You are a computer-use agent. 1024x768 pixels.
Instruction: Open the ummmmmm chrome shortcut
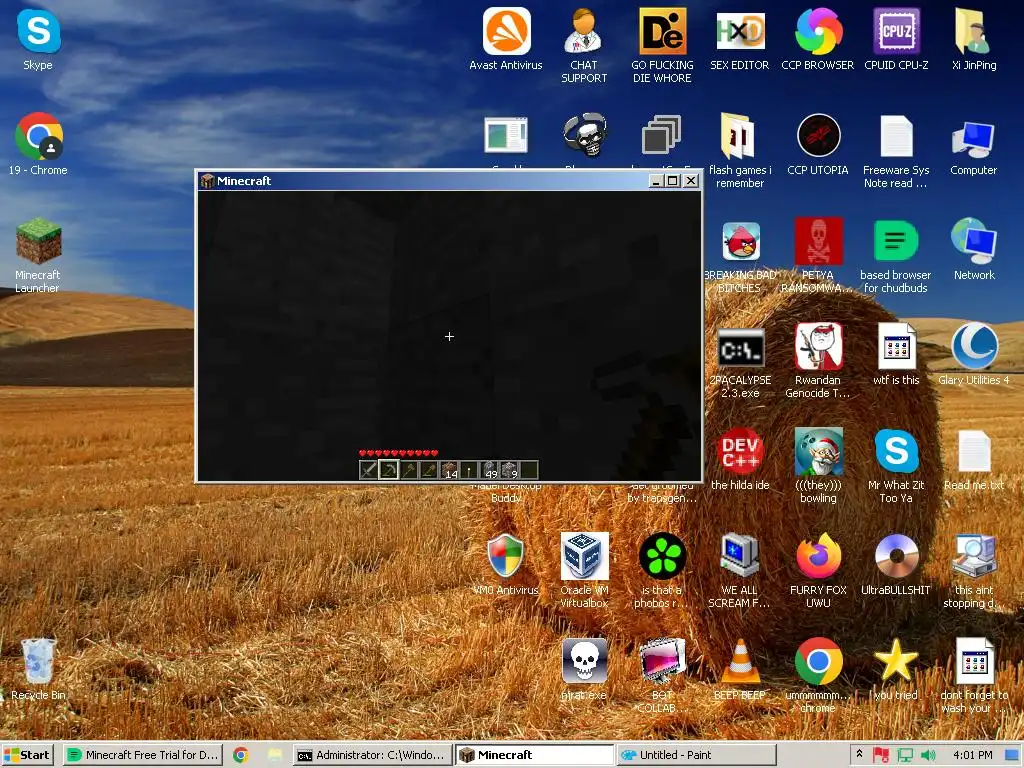tap(818, 675)
